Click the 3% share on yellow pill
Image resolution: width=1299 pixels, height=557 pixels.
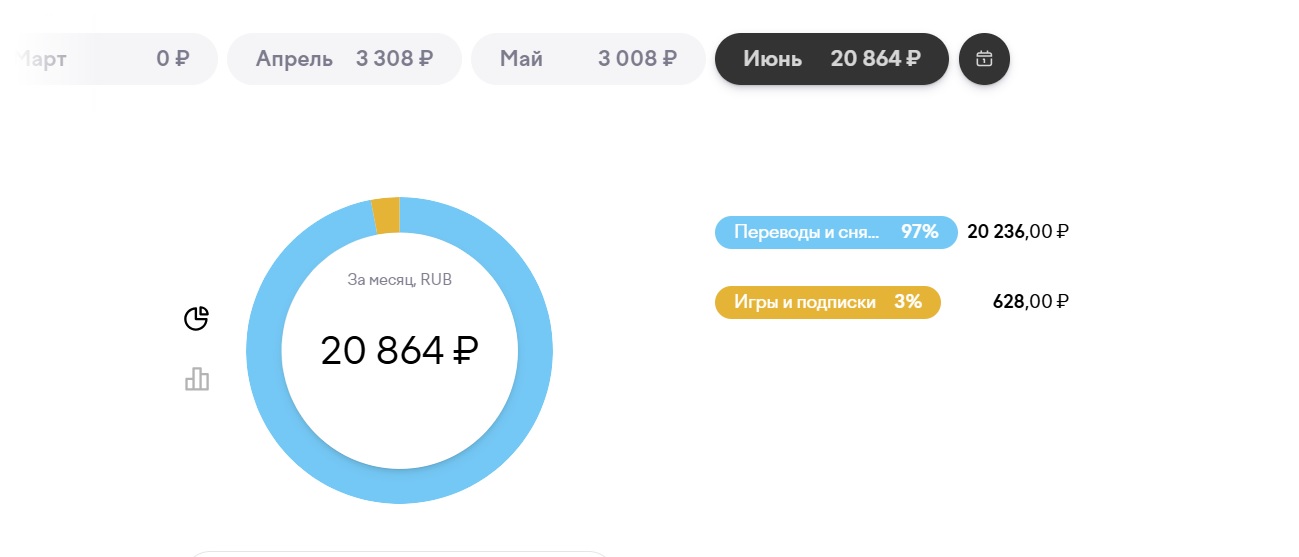point(907,302)
